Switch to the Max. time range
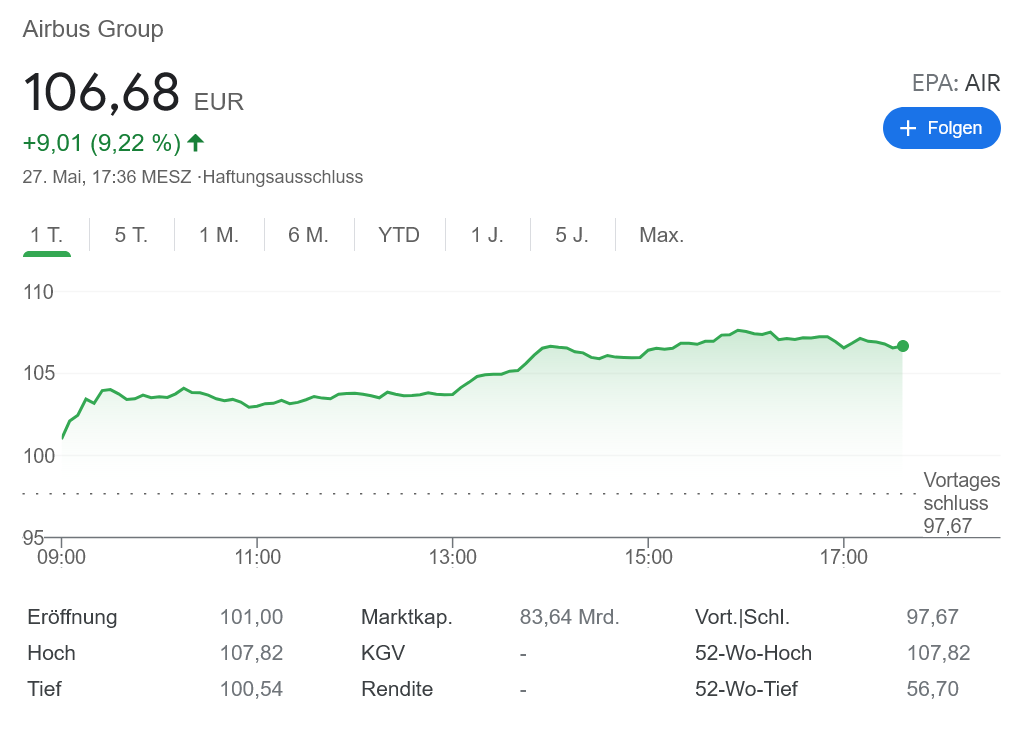The image size is (1015, 751). tap(662, 235)
